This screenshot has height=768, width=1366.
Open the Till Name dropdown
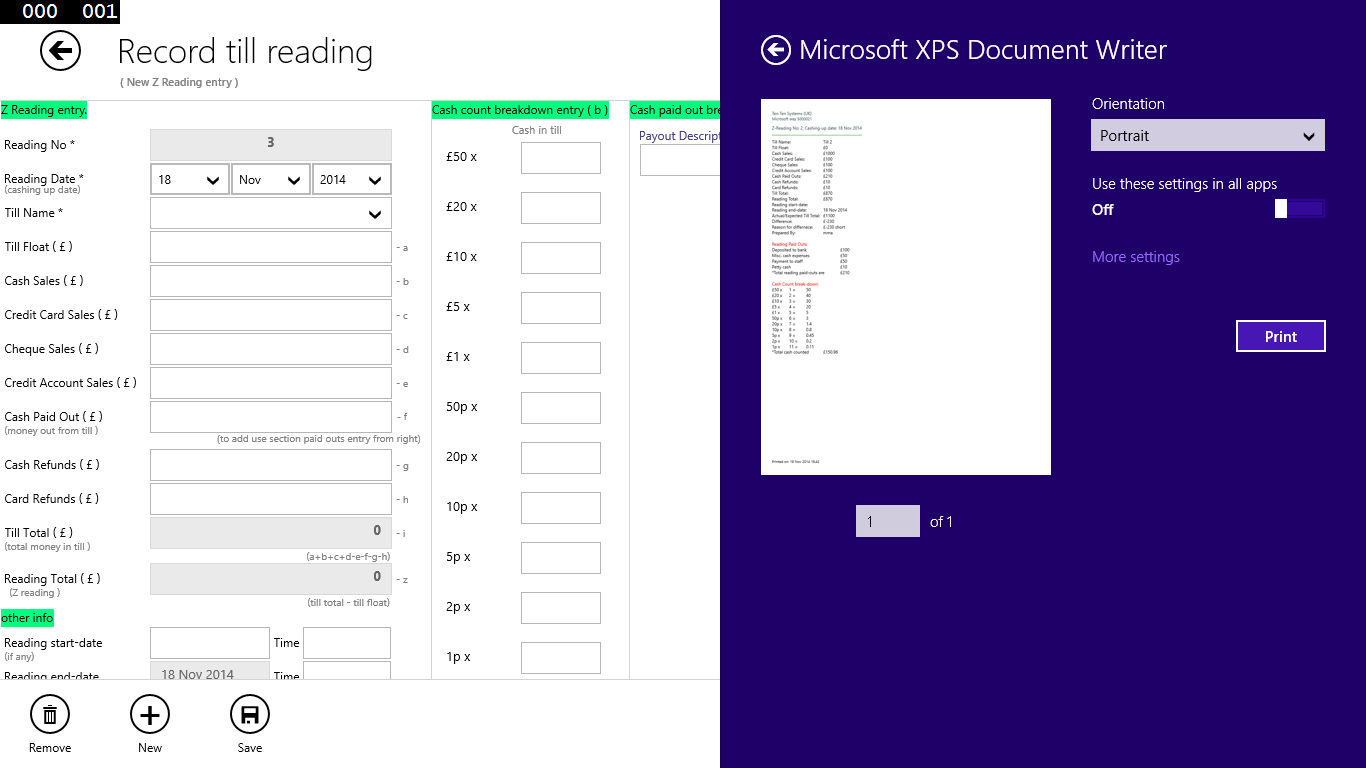tap(270, 213)
